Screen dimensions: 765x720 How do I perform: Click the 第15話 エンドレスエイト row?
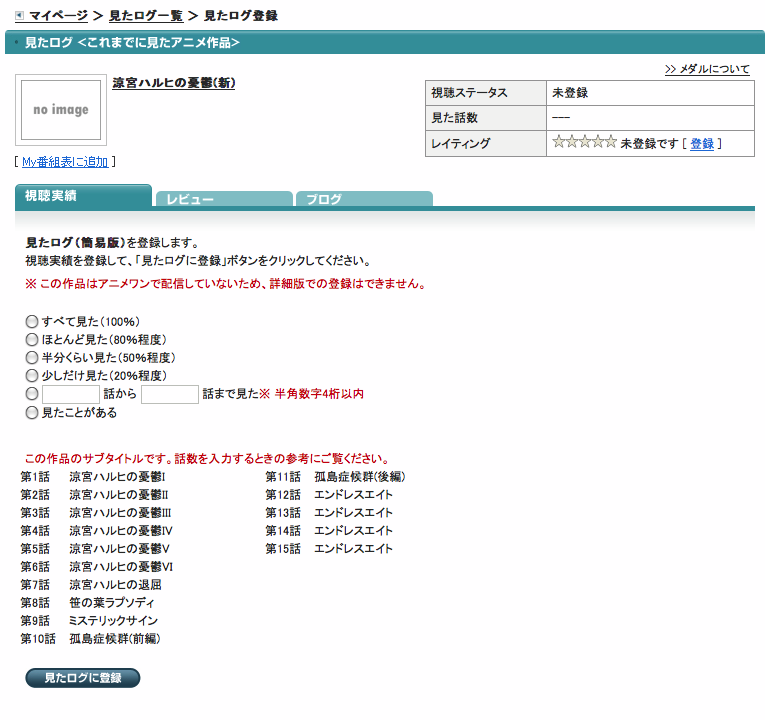329,549
